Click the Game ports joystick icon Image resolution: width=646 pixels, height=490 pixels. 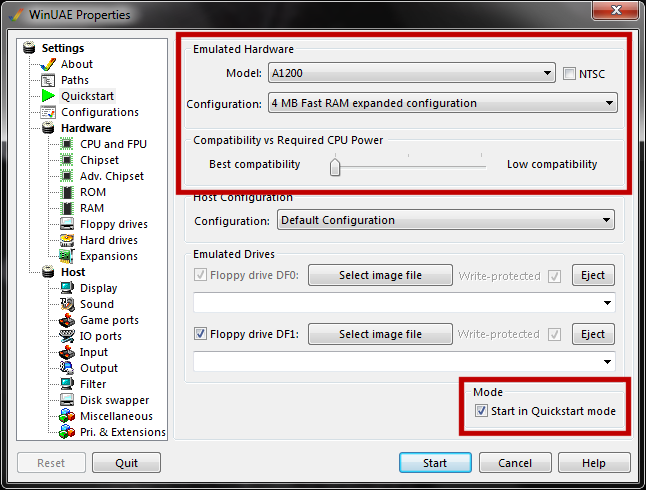(x=67, y=320)
